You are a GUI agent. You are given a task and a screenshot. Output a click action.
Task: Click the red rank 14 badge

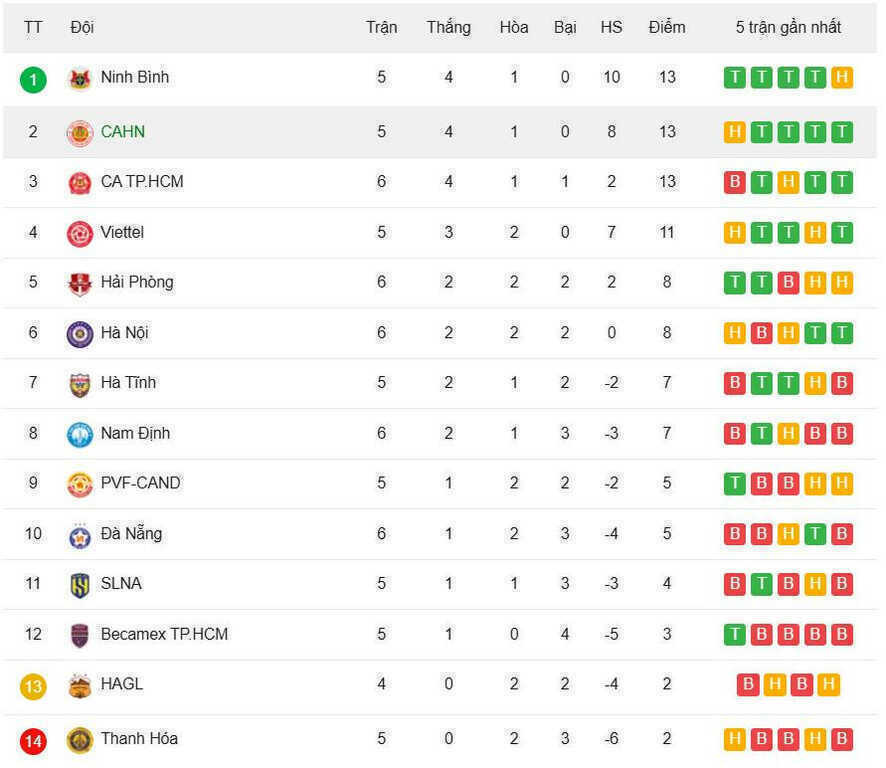coord(33,741)
